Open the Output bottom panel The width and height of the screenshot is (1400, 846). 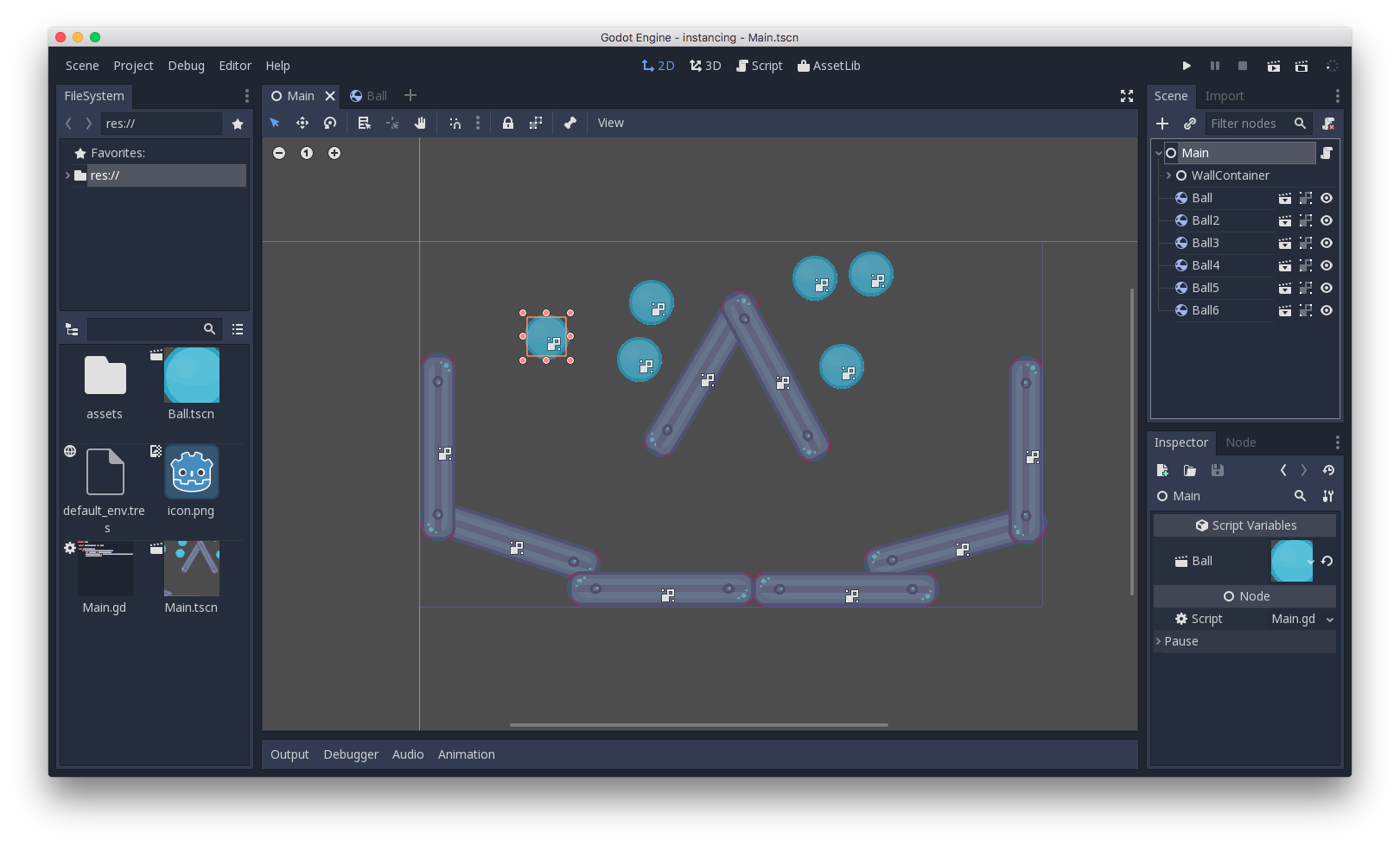[290, 754]
